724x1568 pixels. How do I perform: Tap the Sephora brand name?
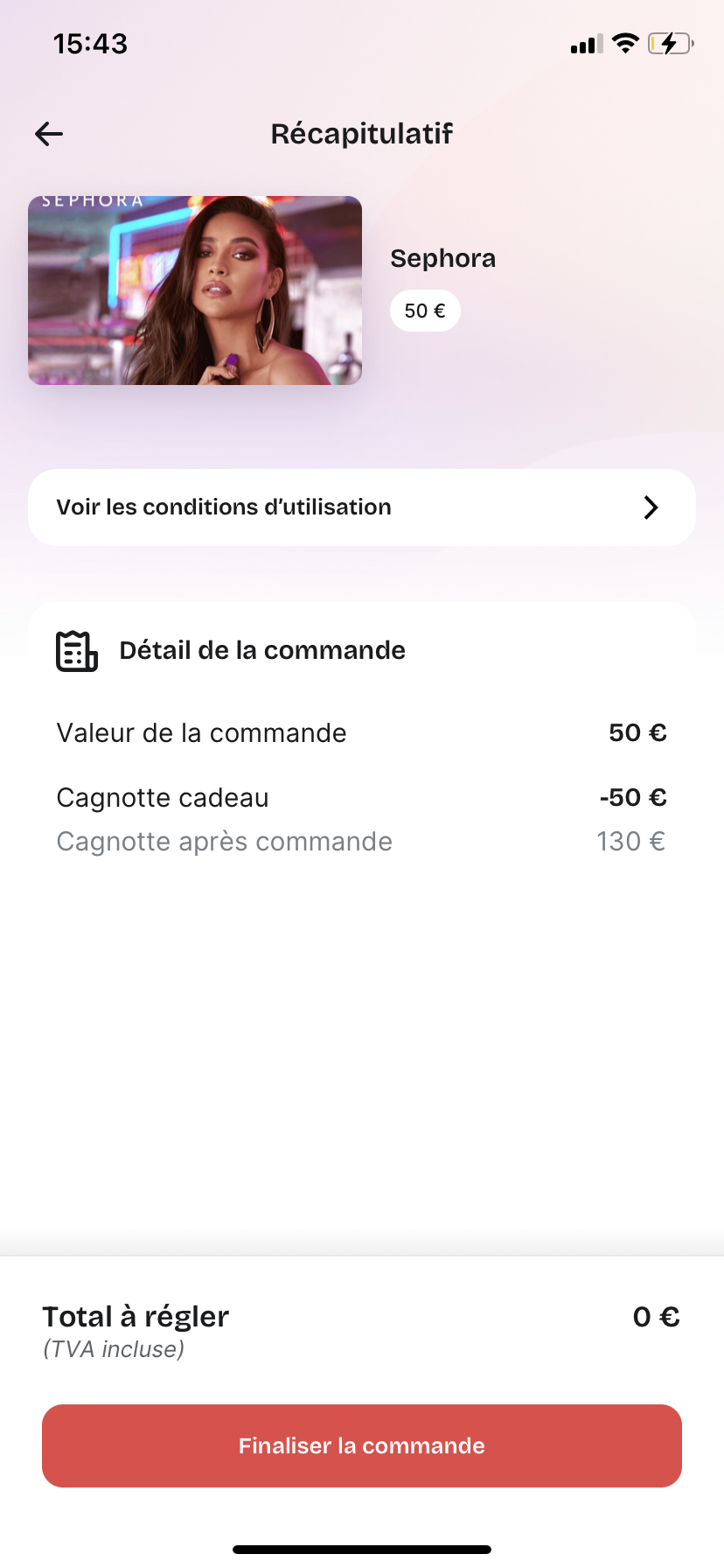pos(443,258)
